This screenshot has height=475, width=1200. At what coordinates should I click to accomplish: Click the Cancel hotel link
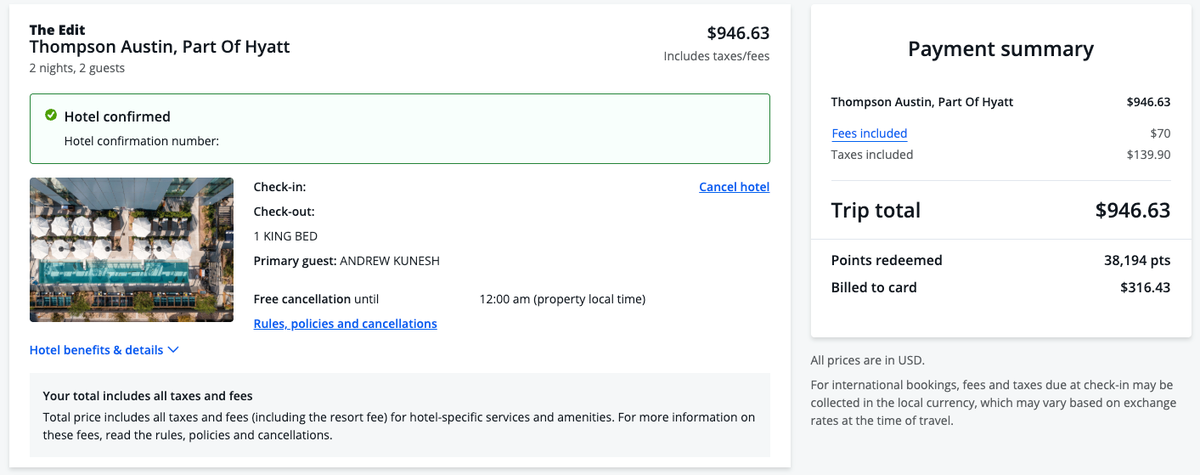point(734,187)
